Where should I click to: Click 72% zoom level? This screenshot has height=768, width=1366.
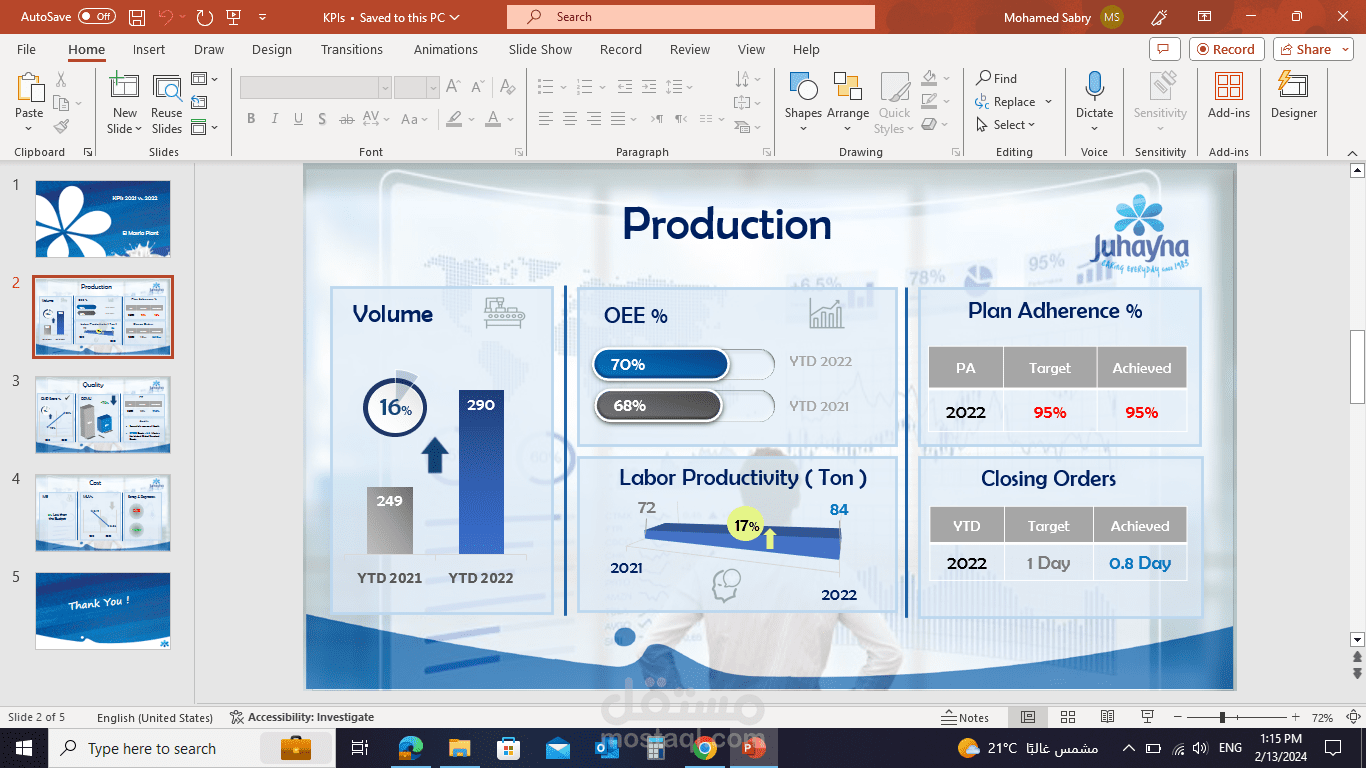point(1322,717)
